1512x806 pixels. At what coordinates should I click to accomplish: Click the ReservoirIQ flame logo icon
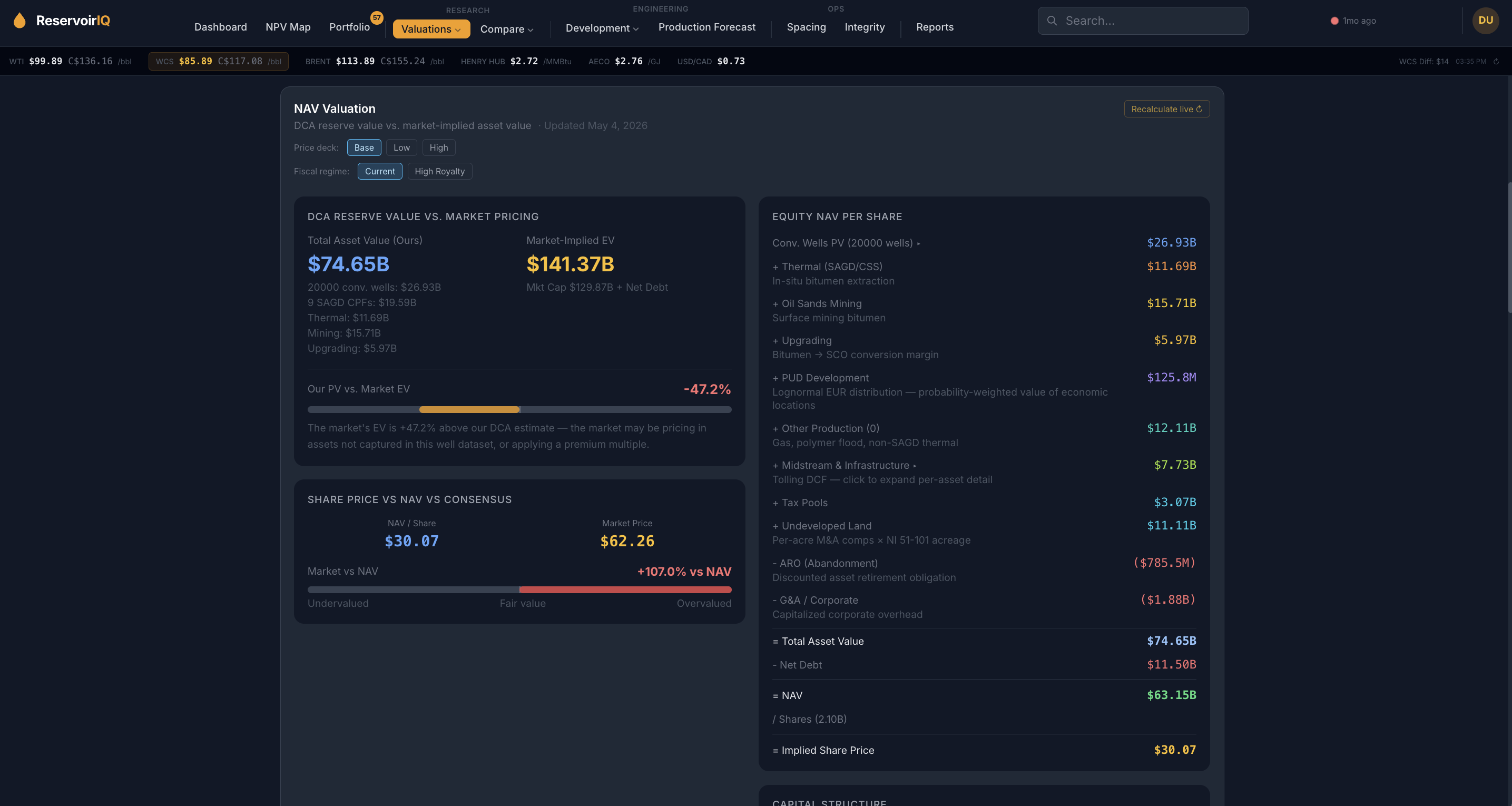pyautogui.click(x=19, y=21)
